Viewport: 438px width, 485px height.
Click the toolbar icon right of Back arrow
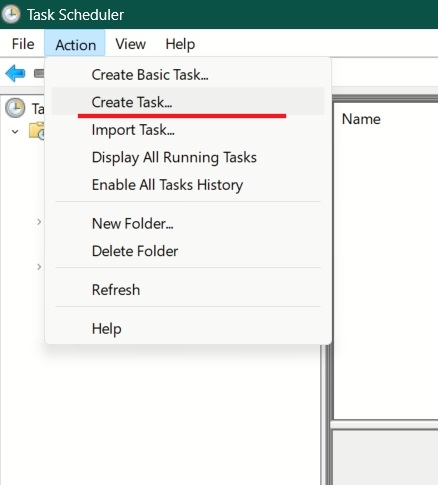click(39, 73)
